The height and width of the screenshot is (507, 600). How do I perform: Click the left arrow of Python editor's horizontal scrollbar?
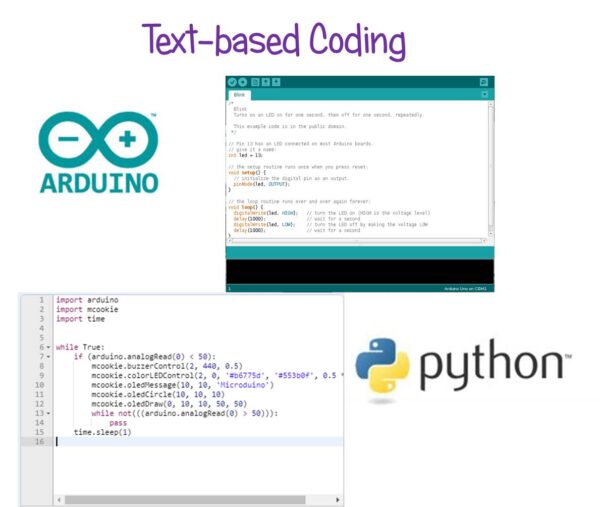[x=59, y=500]
